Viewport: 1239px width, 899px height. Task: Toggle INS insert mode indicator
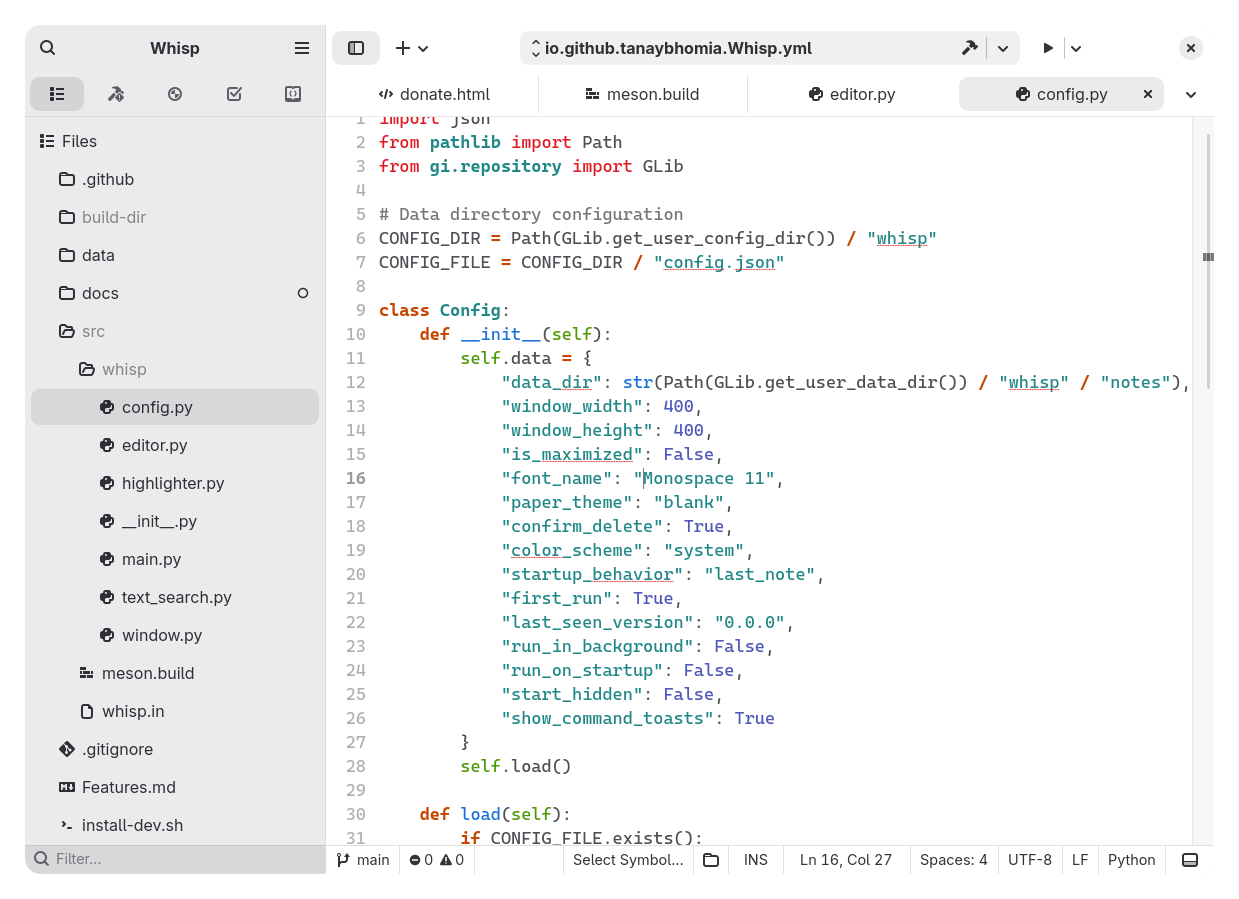point(756,860)
